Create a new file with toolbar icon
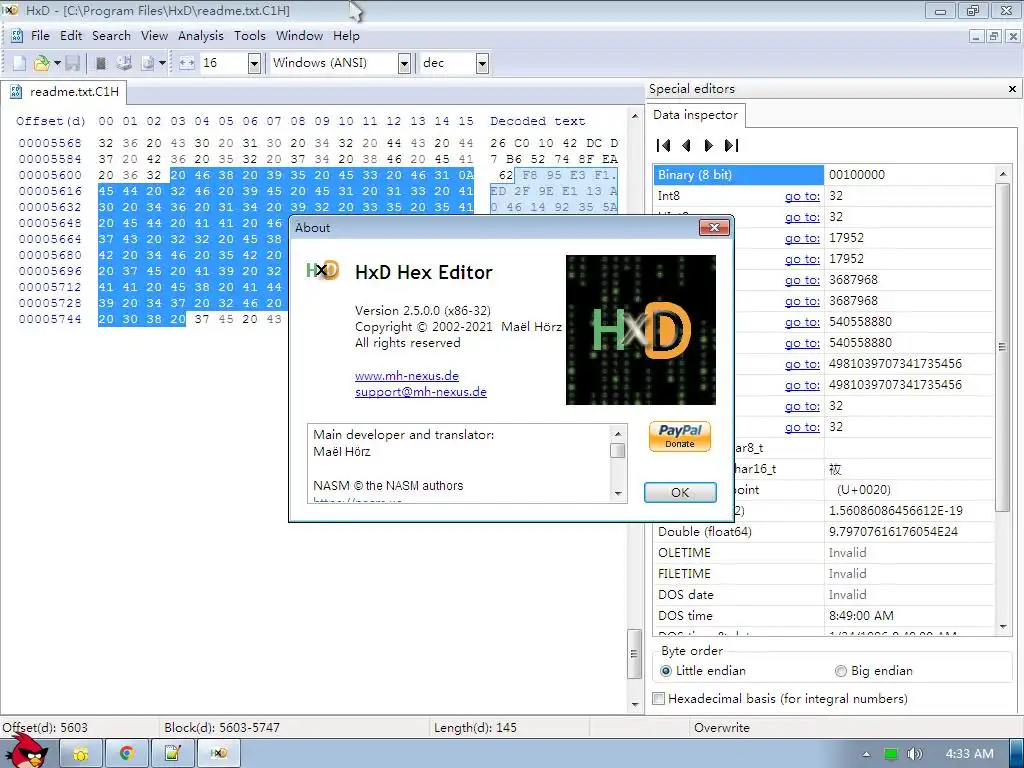The image size is (1024, 768). pyautogui.click(x=20, y=63)
